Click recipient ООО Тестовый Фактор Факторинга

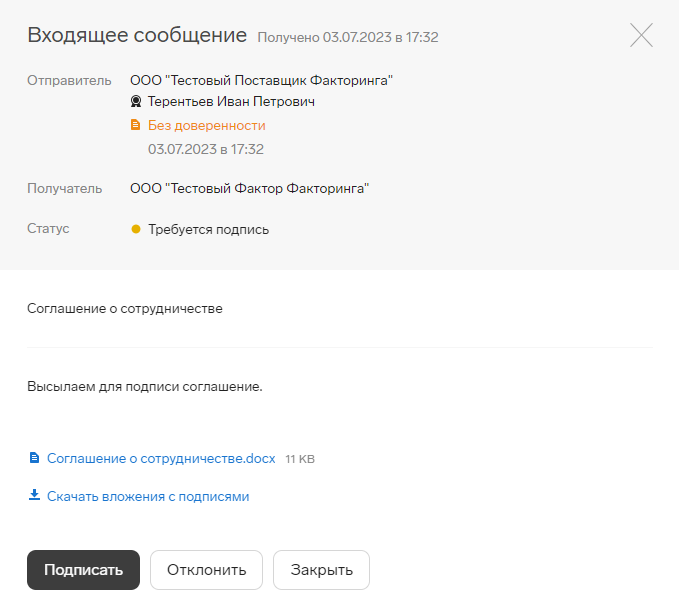click(x=249, y=188)
